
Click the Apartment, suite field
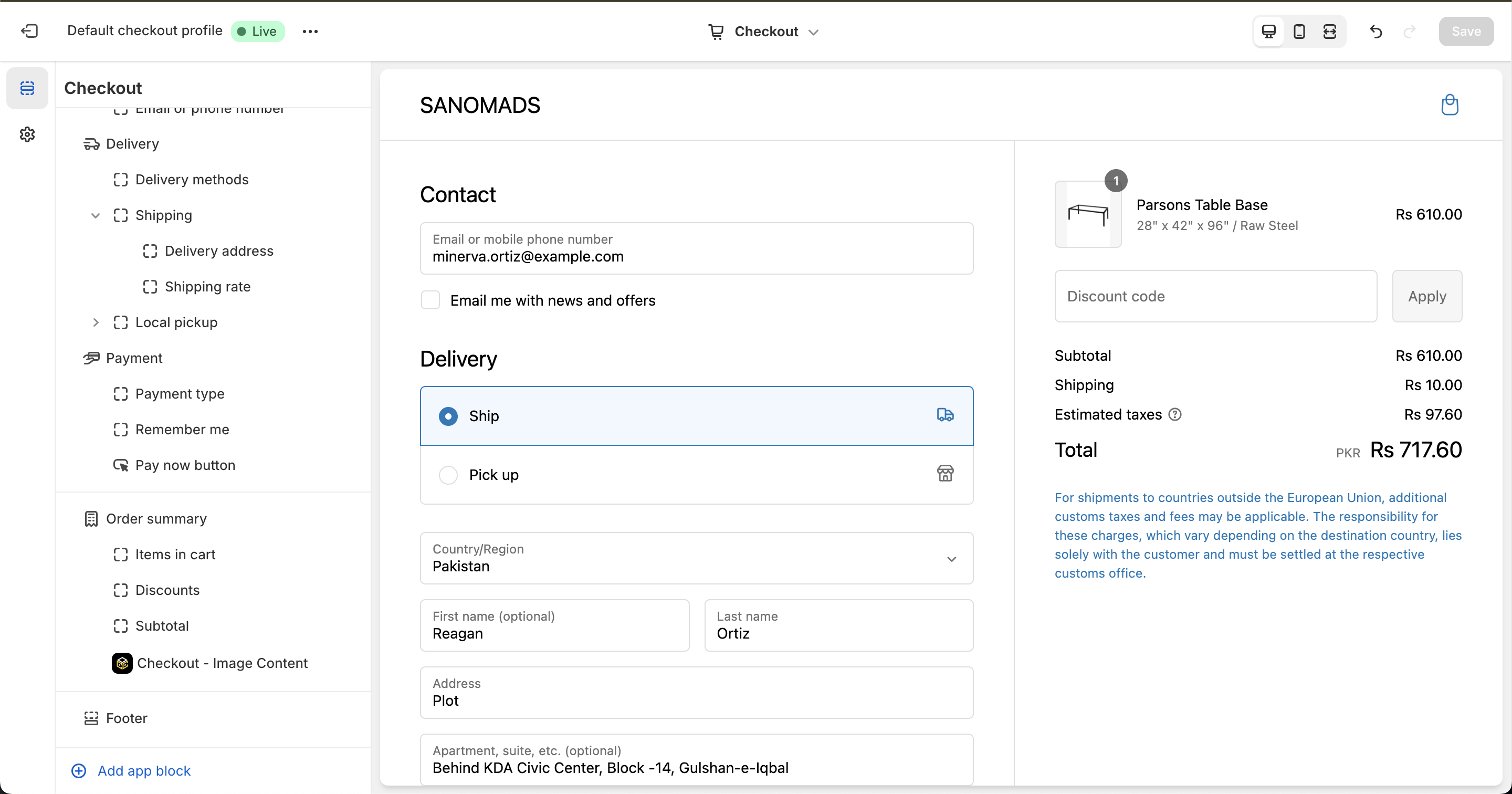pos(696,759)
